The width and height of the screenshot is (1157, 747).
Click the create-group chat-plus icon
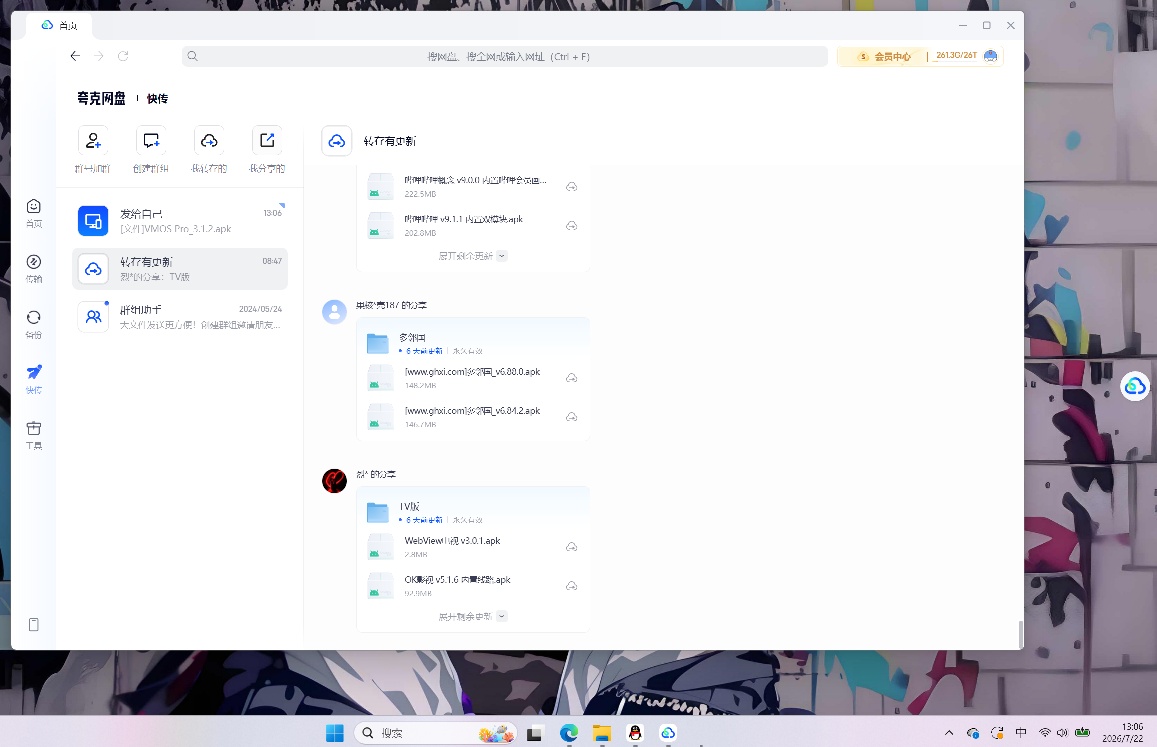click(x=151, y=140)
